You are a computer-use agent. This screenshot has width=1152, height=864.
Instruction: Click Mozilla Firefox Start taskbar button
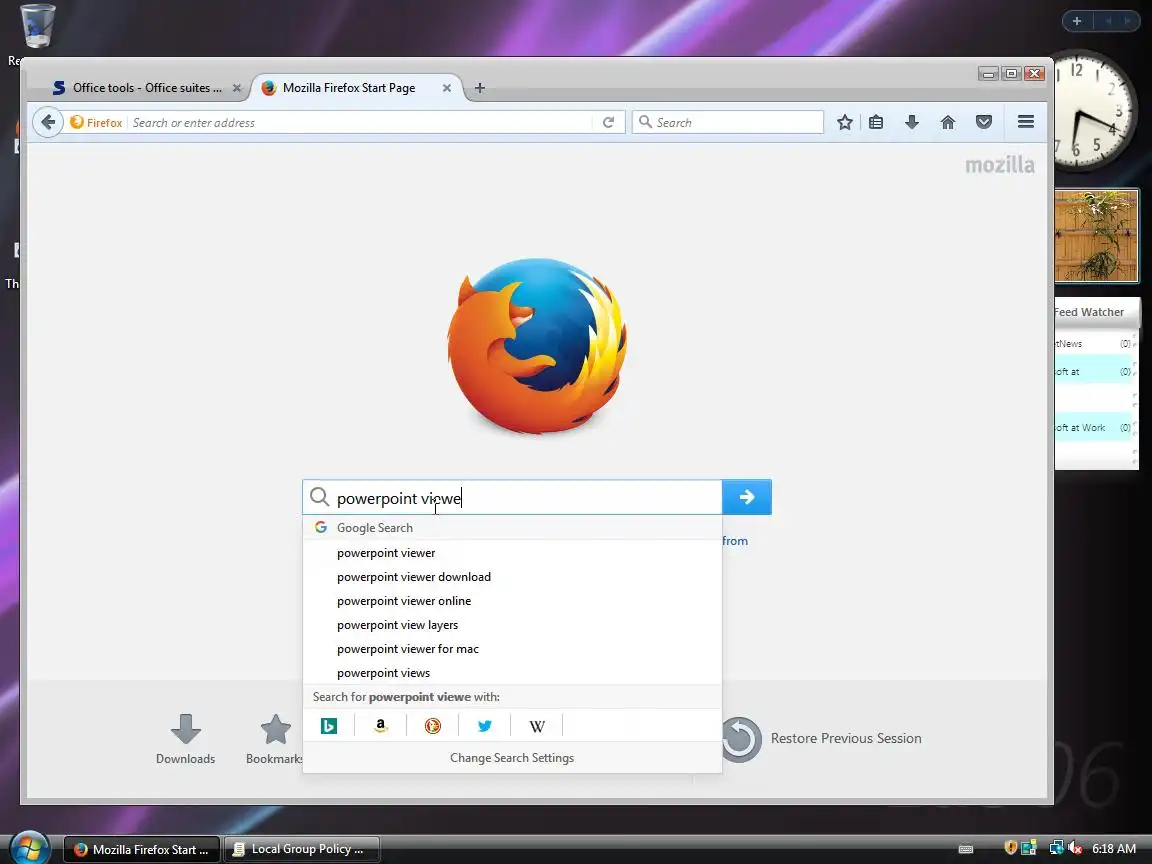(x=142, y=849)
